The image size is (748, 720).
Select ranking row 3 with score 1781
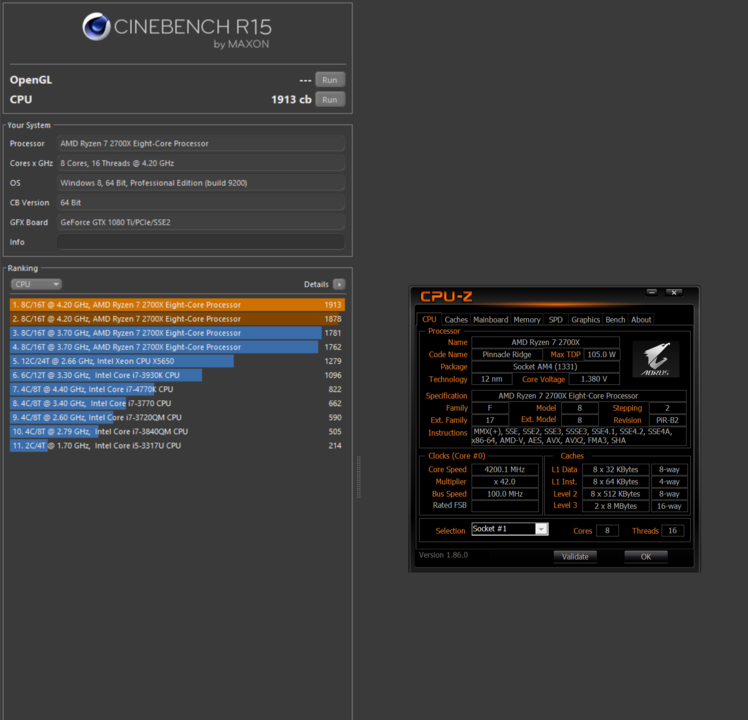click(177, 333)
